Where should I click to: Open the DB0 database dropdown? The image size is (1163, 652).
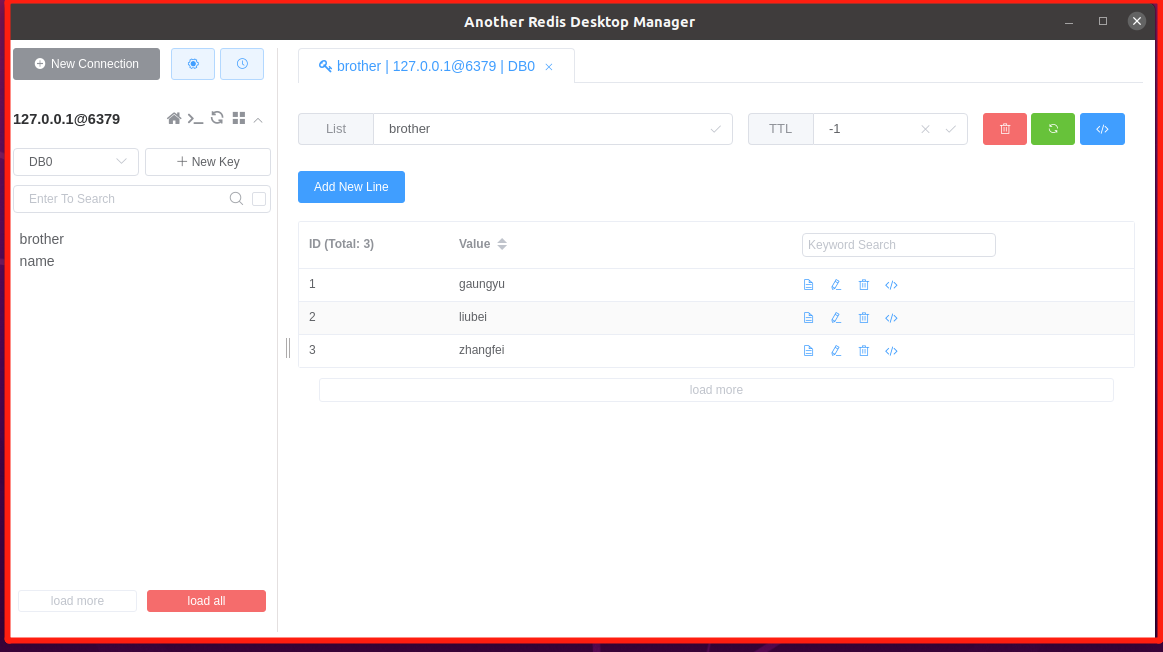coord(76,162)
